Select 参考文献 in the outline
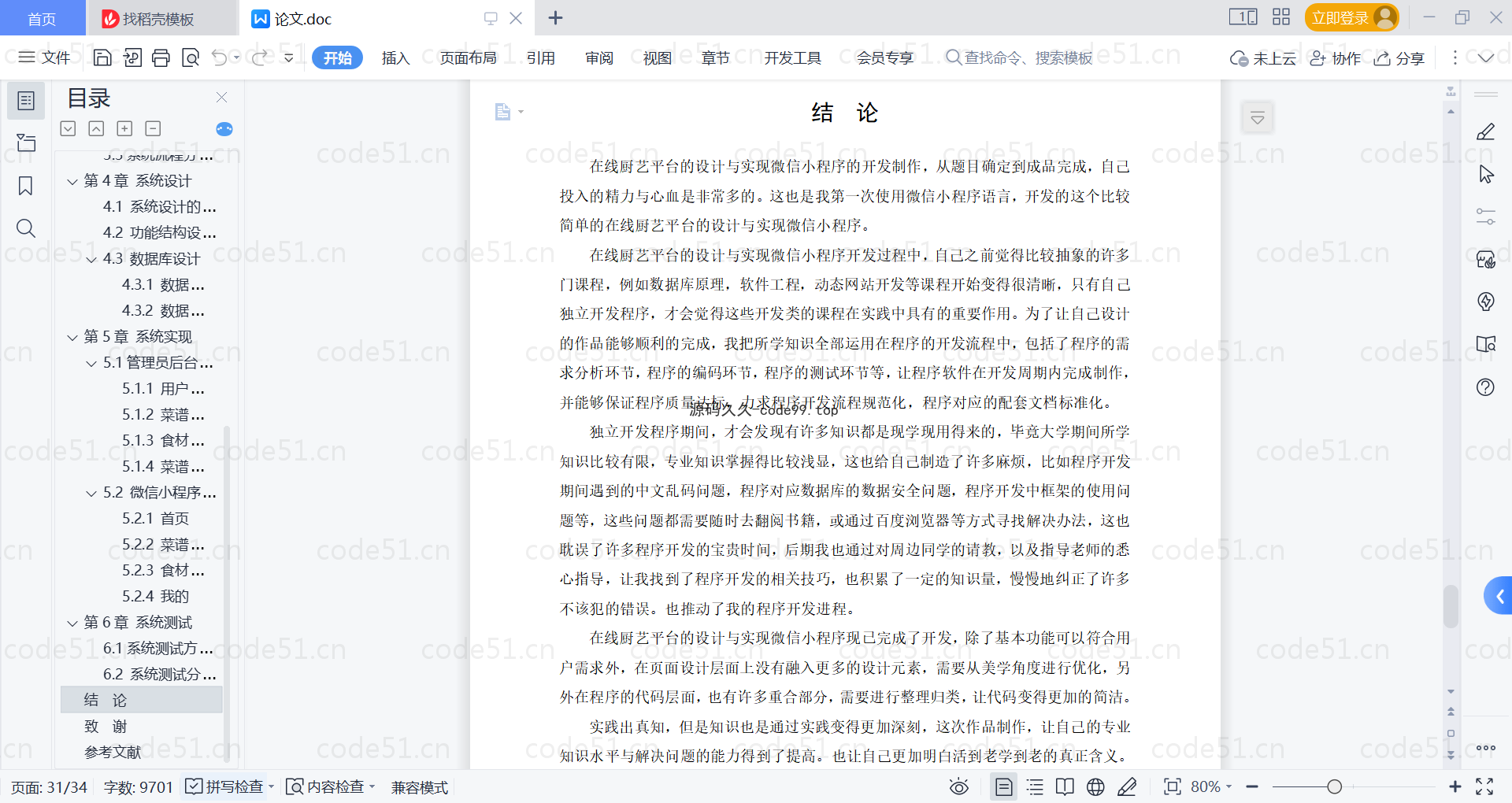The image size is (1512, 803). pos(113,752)
